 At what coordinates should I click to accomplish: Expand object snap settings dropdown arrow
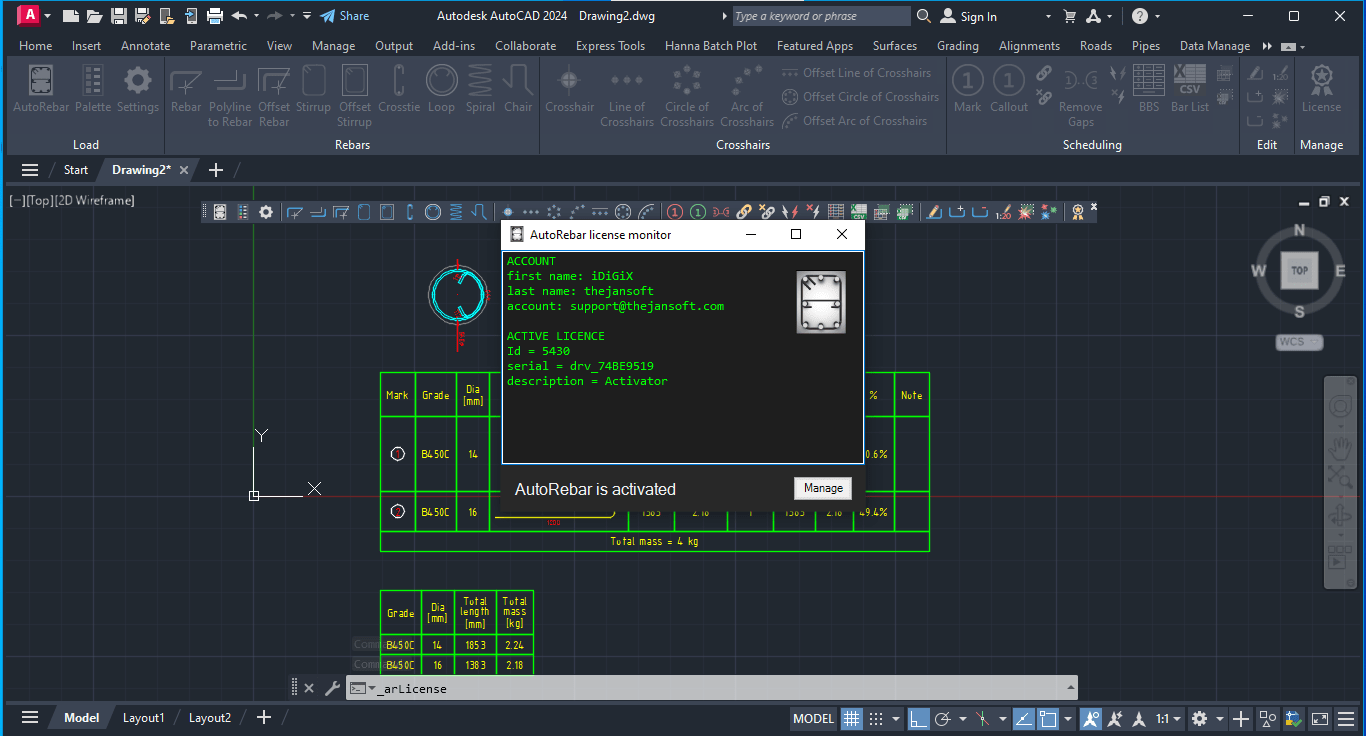click(x=1069, y=719)
